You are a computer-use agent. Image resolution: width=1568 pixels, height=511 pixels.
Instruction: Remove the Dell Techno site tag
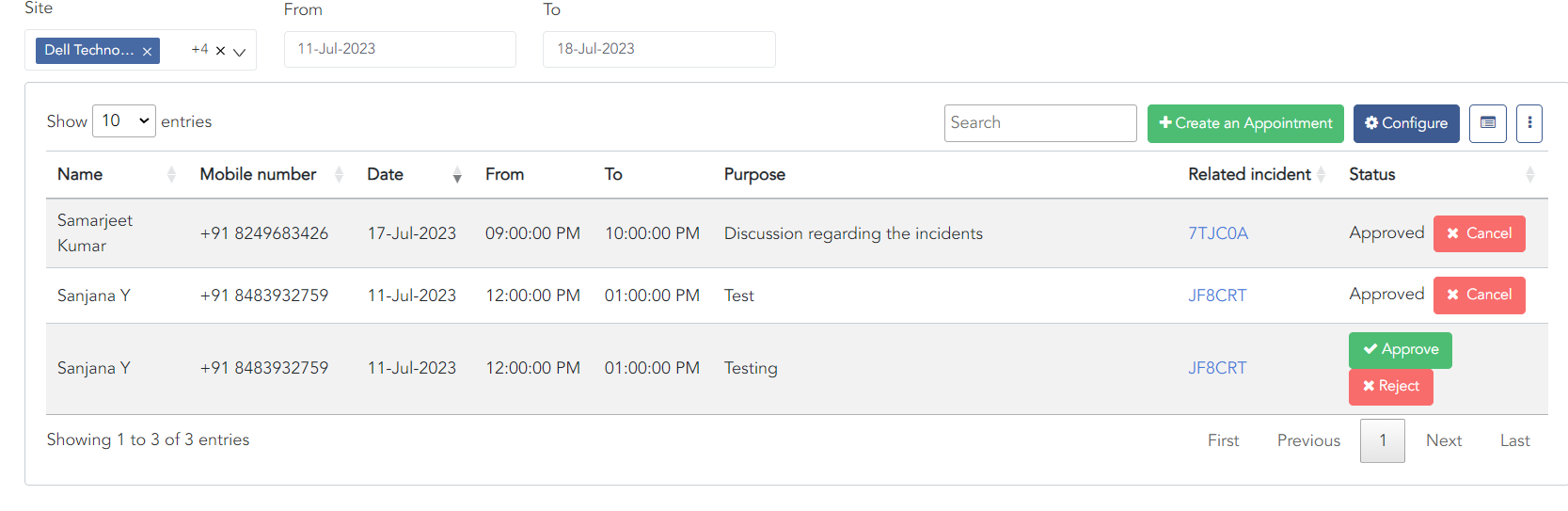click(147, 52)
